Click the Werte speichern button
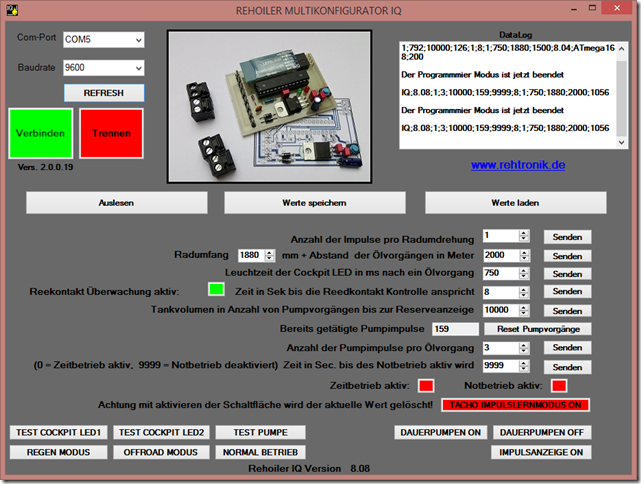The width and height of the screenshot is (641, 484). pyautogui.click(x=314, y=203)
